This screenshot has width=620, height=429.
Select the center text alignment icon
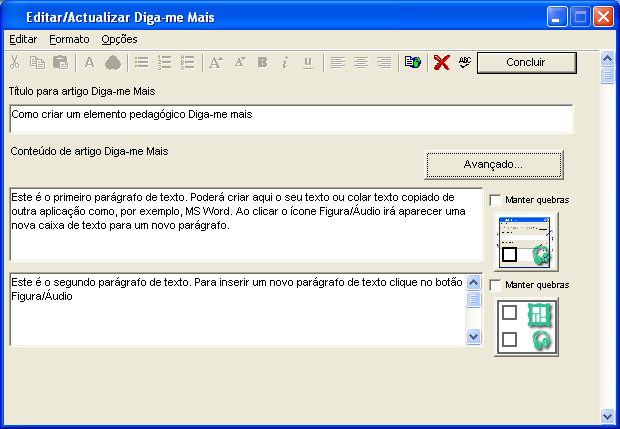point(361,63)
